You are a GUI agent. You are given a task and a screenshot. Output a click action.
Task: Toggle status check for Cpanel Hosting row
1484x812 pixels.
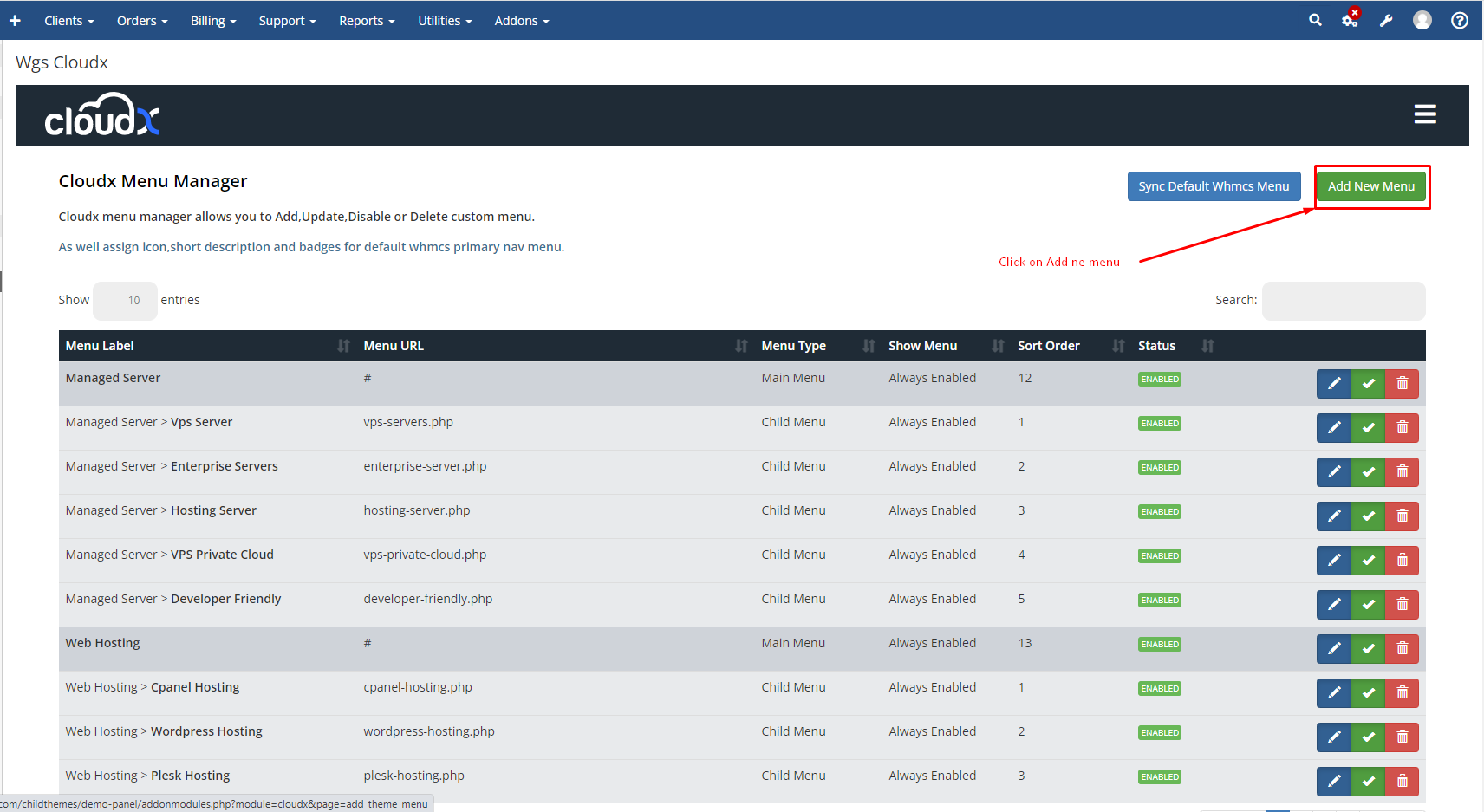tap(1368, 693)
